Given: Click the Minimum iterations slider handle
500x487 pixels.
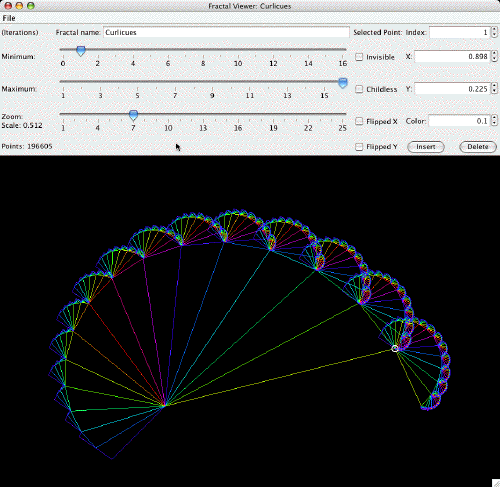Looking at the screenshot, I should [x=81, y=51].
